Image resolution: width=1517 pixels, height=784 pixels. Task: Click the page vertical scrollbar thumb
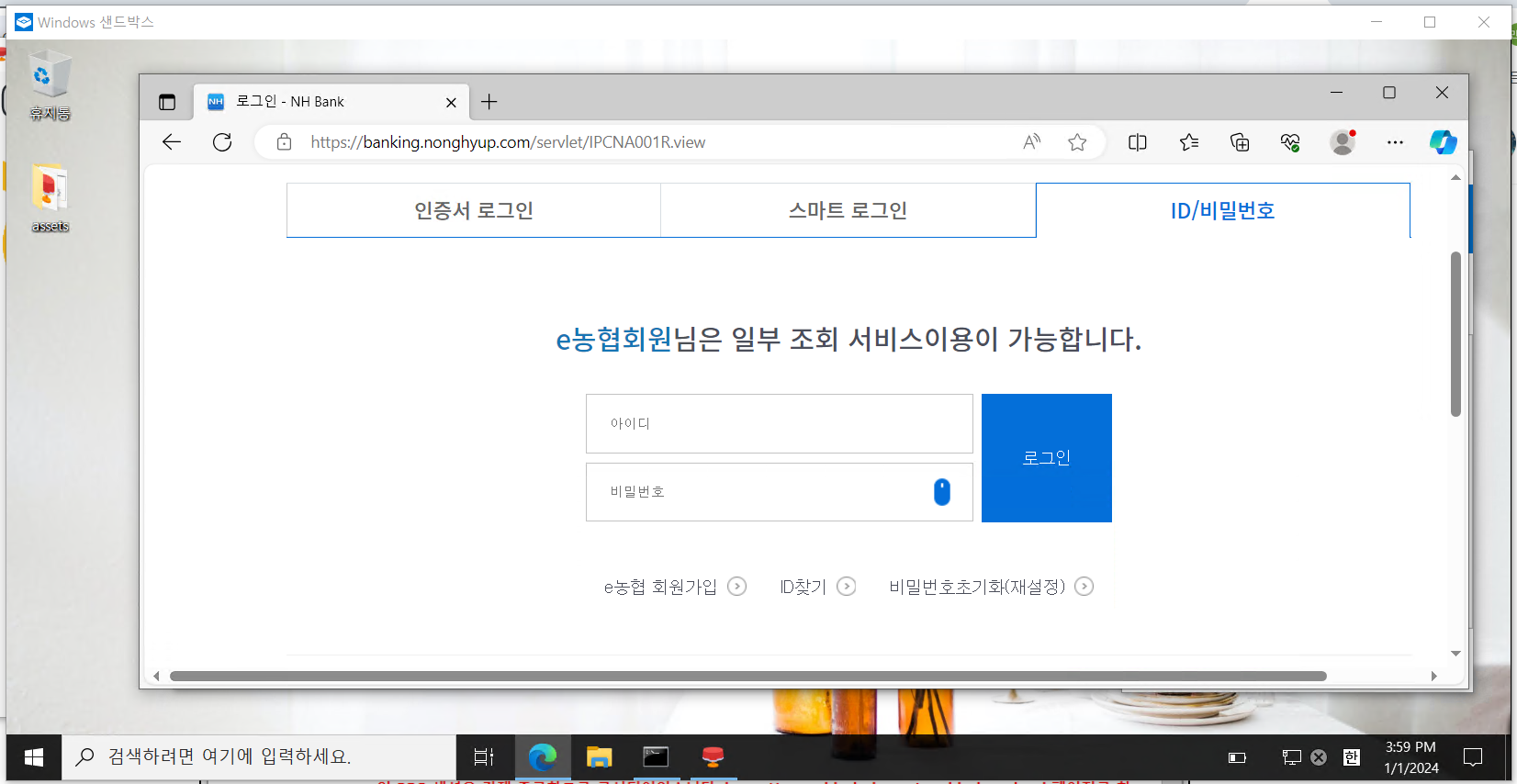(x=1455, y=334)
